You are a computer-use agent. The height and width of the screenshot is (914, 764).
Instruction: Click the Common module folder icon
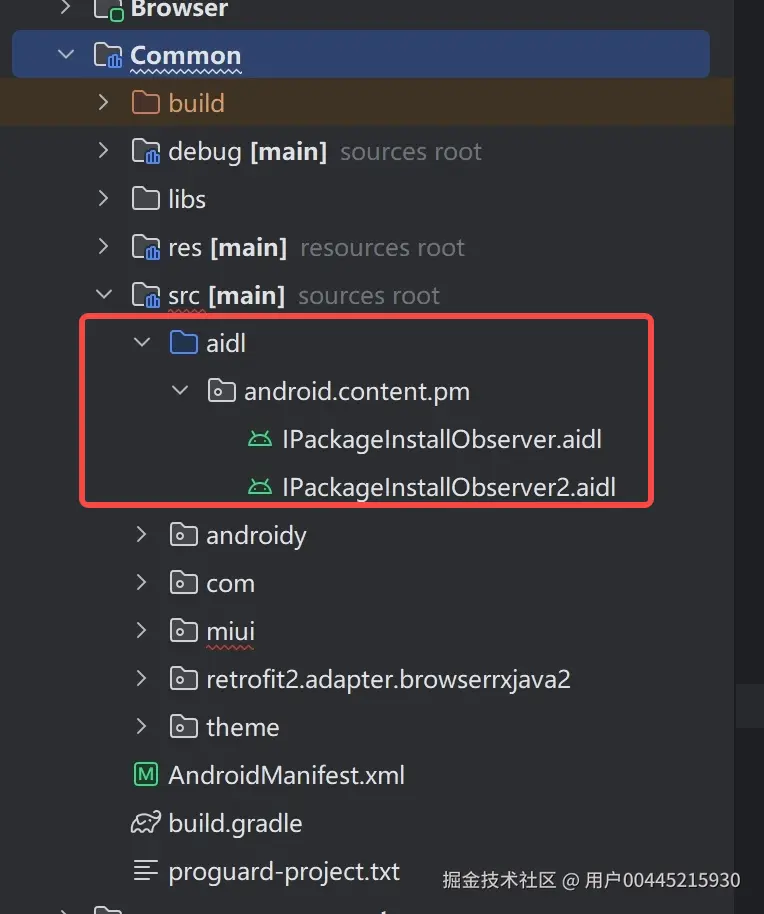[x=107, y=55]
